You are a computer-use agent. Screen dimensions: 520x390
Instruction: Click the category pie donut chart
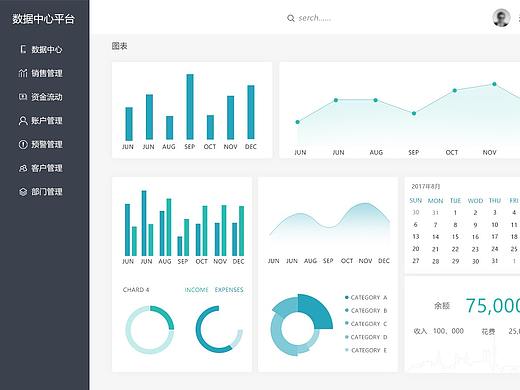(x=301, y=325)
